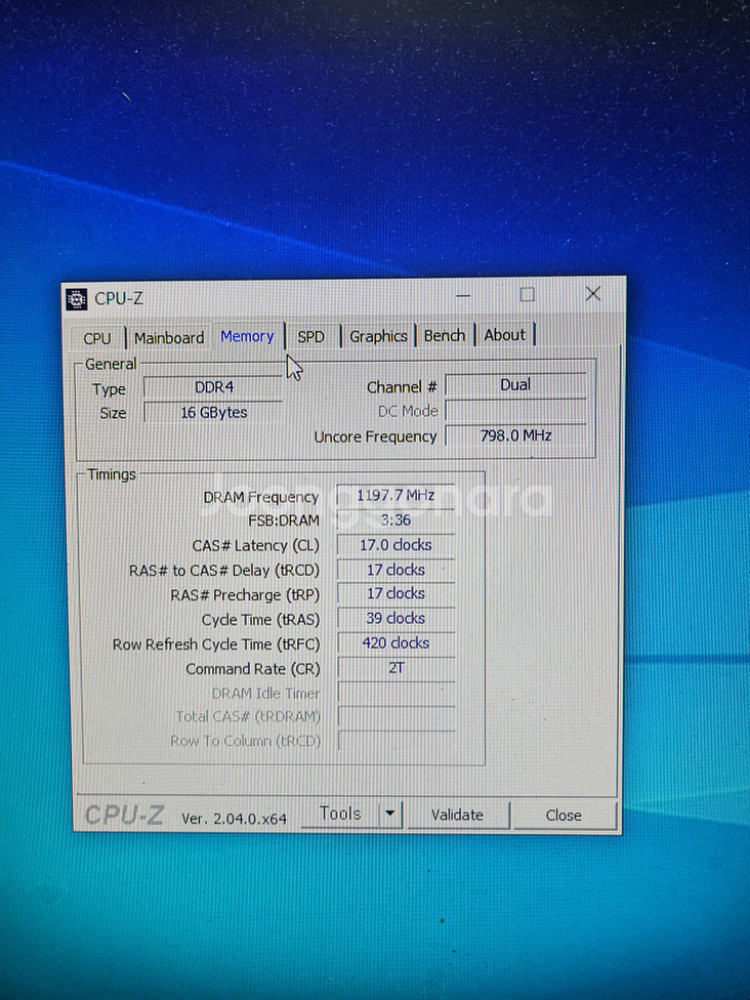Click the Close button at bottom
Image resolution: width=750 pixels, height=1000 pixels.
point(564,815)
